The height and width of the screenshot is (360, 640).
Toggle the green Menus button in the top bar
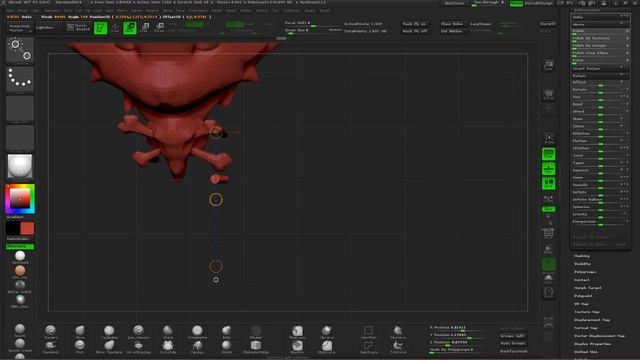[516, 3]
